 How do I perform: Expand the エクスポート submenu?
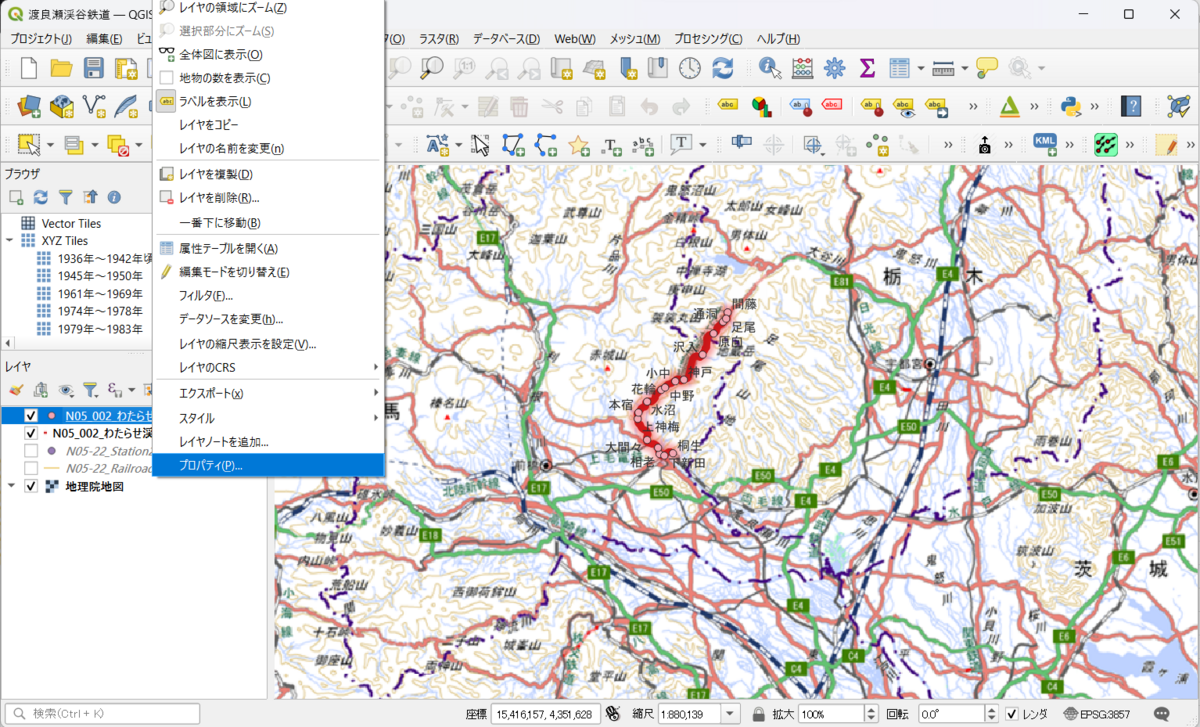pos(267,393)
